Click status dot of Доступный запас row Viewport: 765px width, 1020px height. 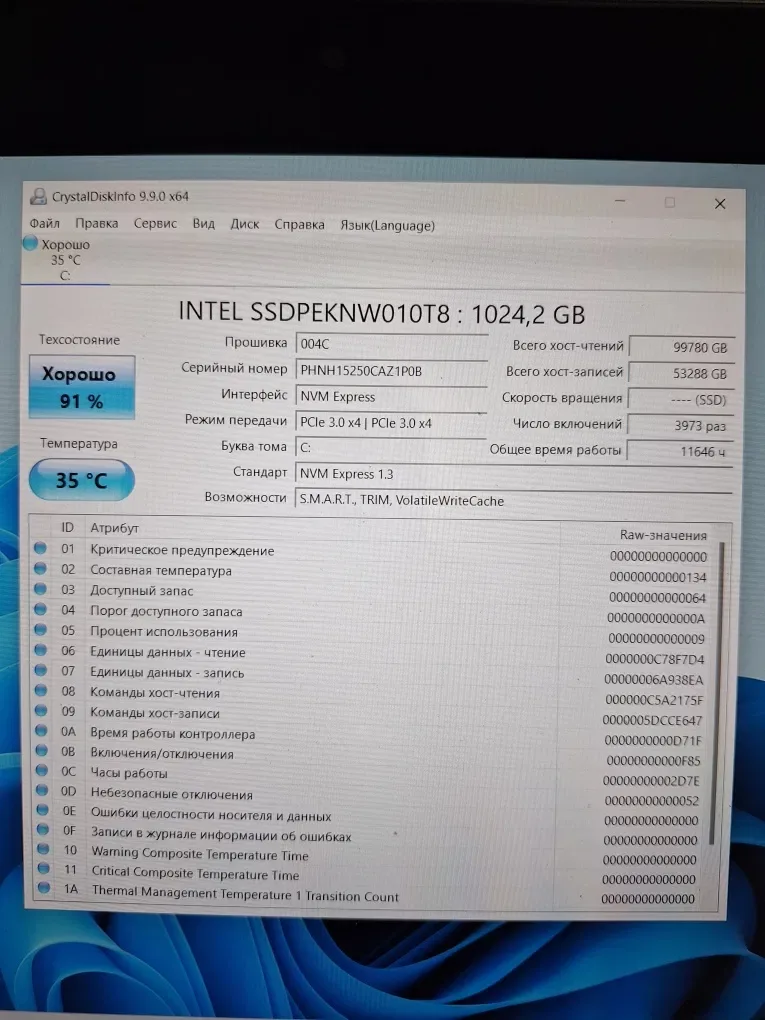(40, 589)
